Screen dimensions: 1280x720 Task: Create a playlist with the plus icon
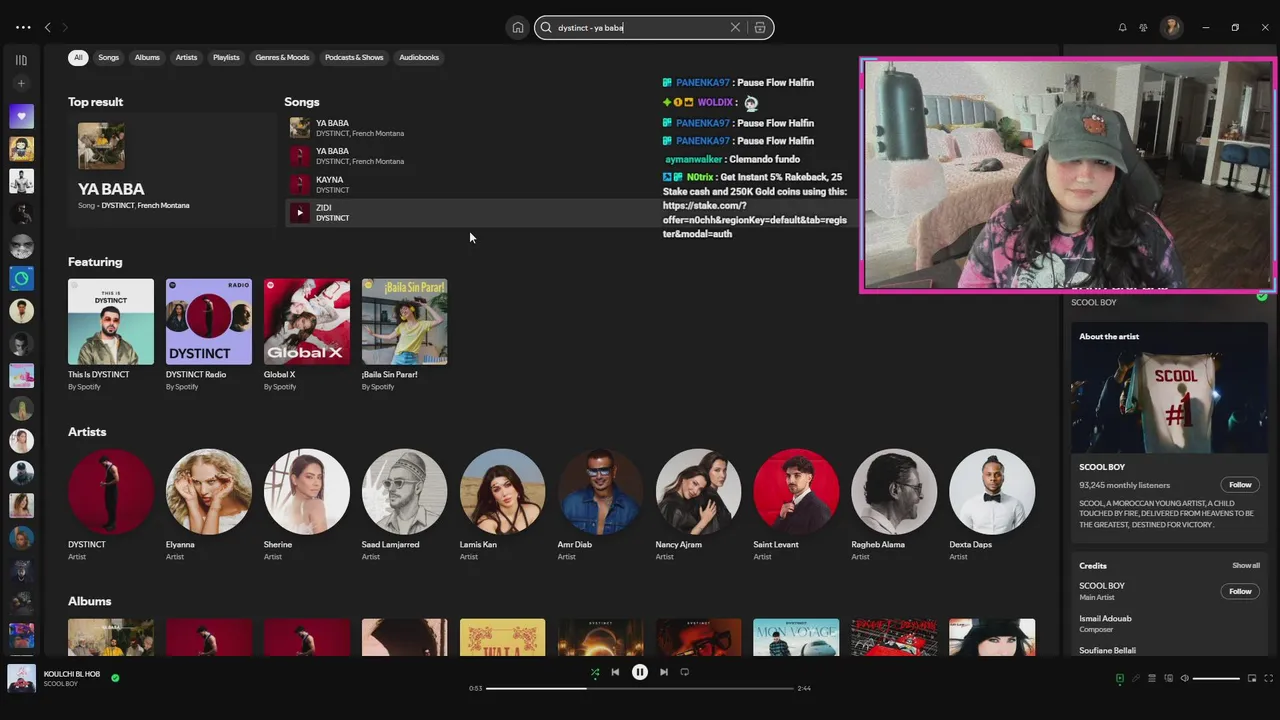[x=21, y=84]
